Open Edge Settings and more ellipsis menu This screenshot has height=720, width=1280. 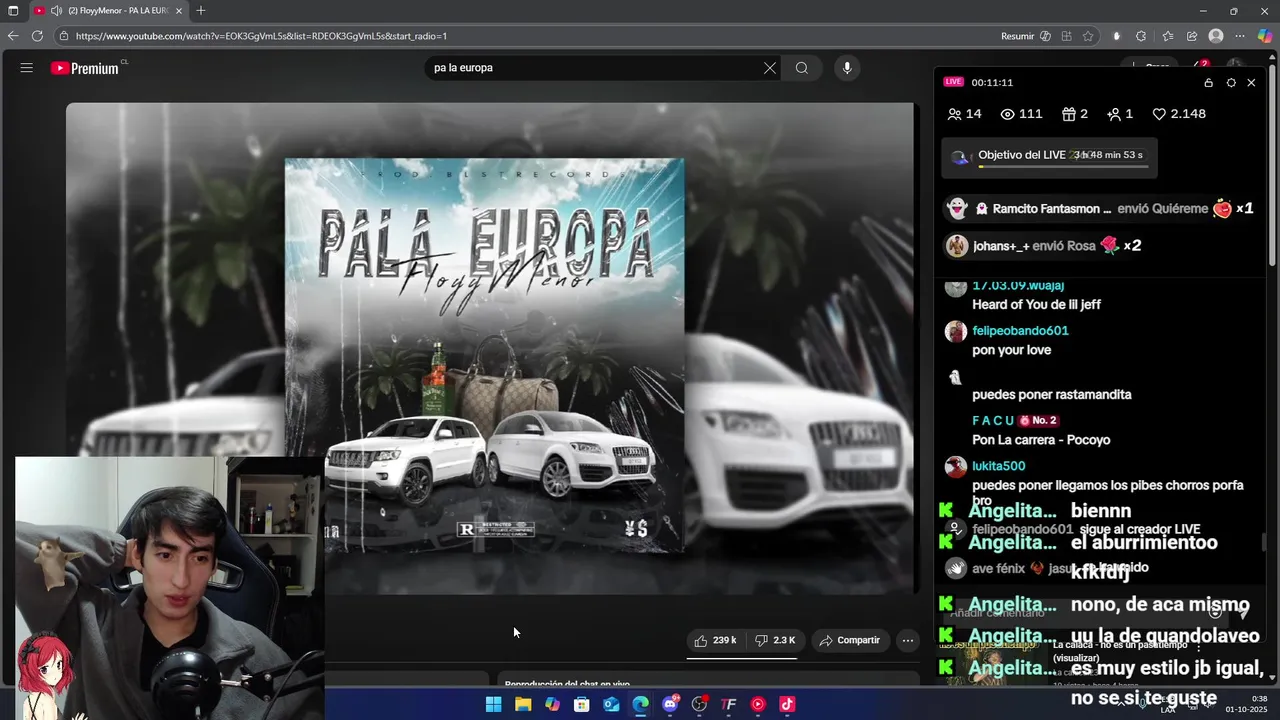(x=1241, y=36)
